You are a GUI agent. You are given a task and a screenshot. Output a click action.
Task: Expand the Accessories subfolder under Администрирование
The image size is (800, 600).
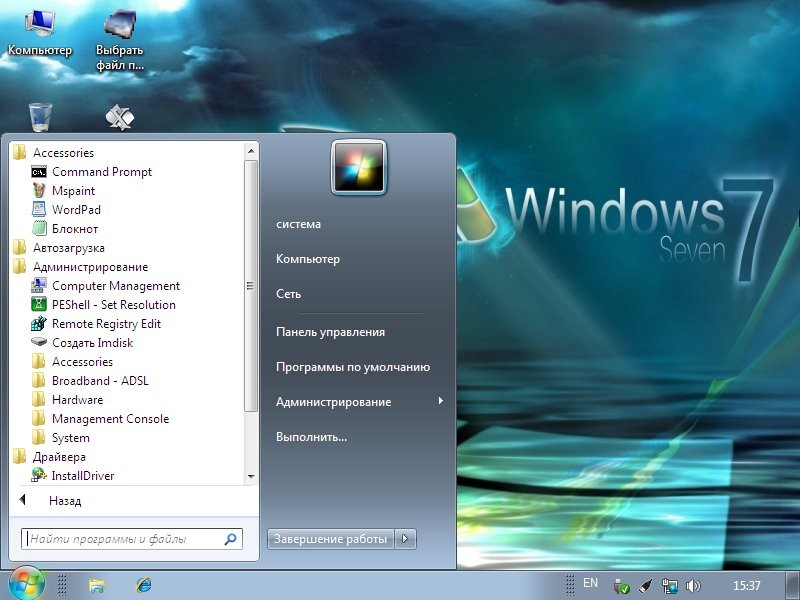pos(72,362)
